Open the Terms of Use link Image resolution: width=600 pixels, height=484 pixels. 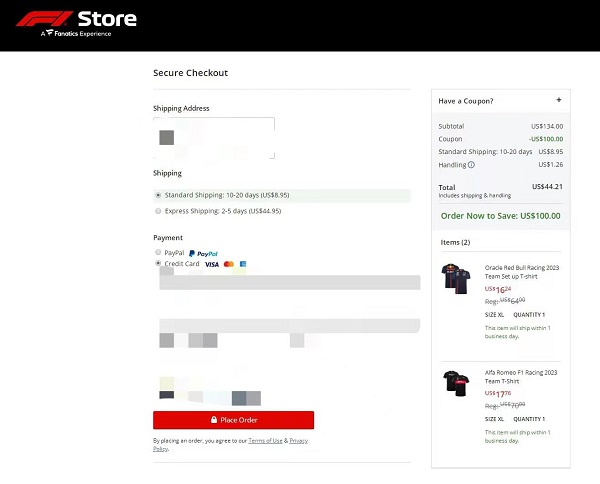pyautogui.click(x=264, y=440)
